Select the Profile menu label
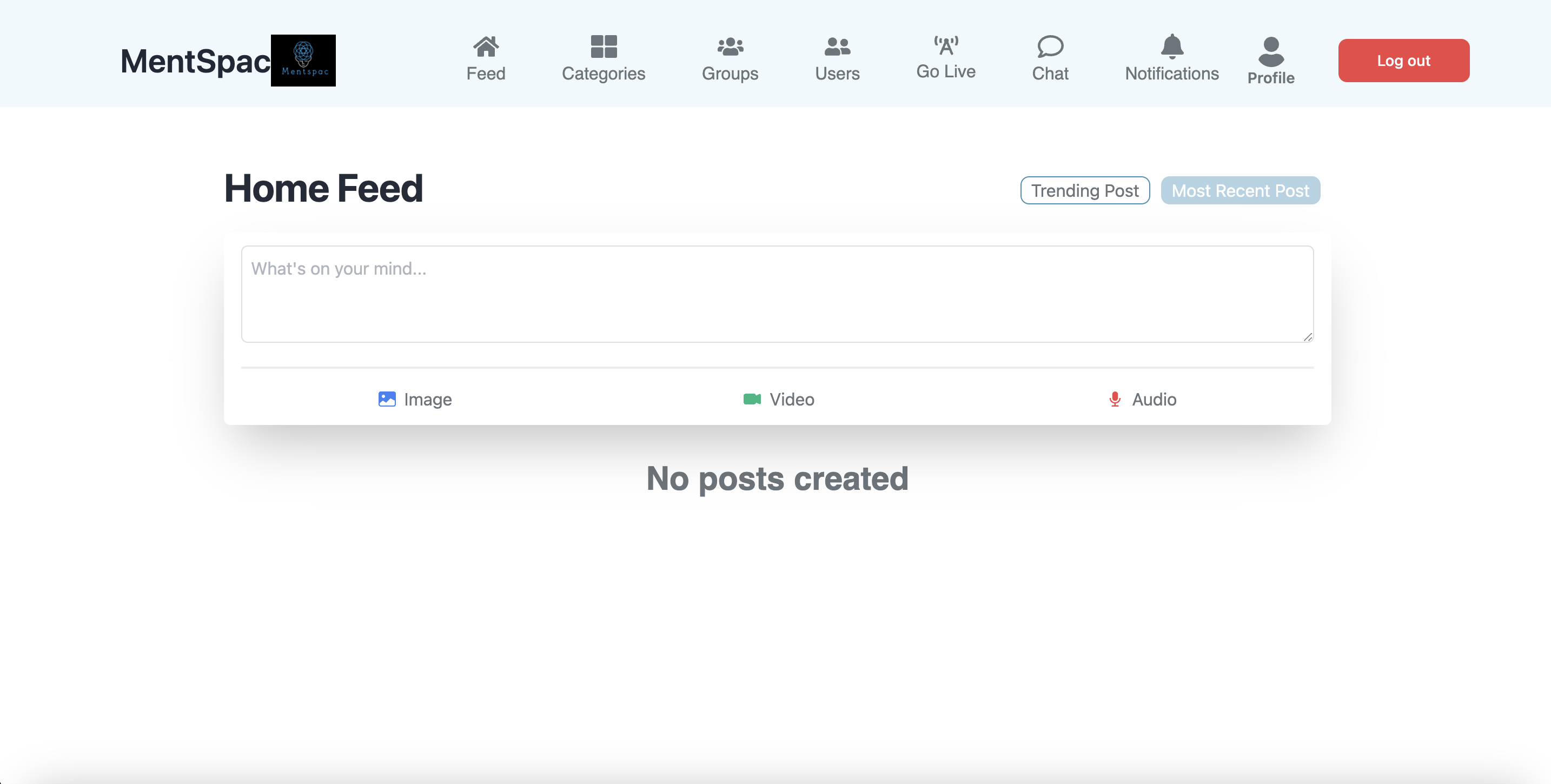Viewport: 1551px width, 784px height. pos(1270,78)
